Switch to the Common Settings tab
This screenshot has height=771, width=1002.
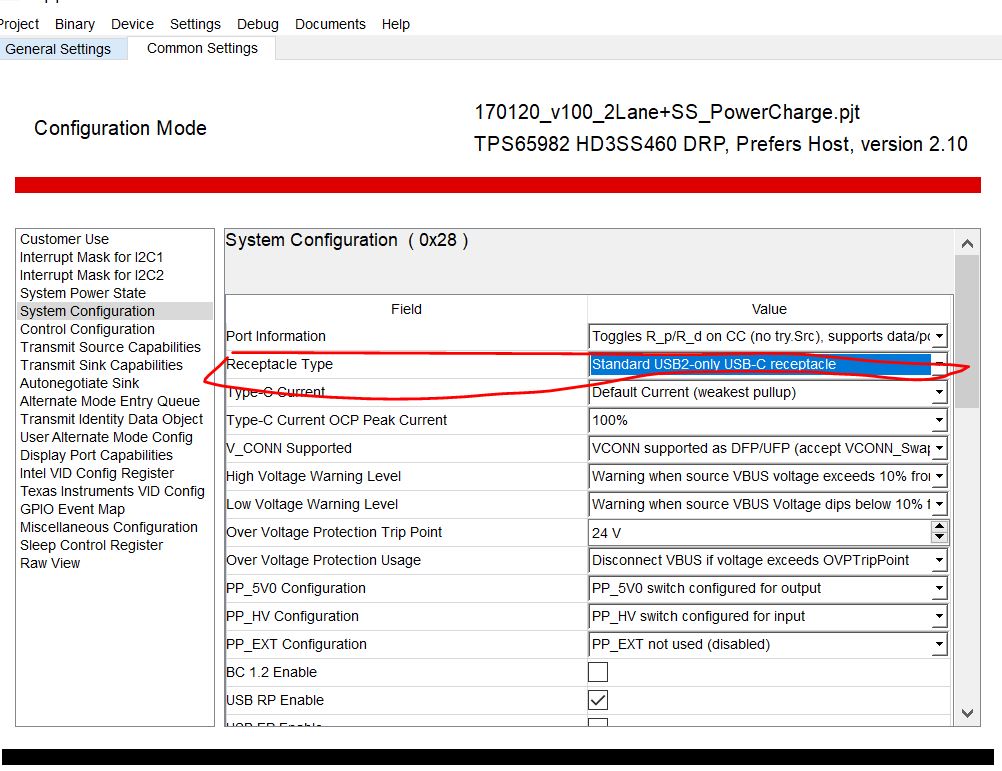tap(201, 48)
